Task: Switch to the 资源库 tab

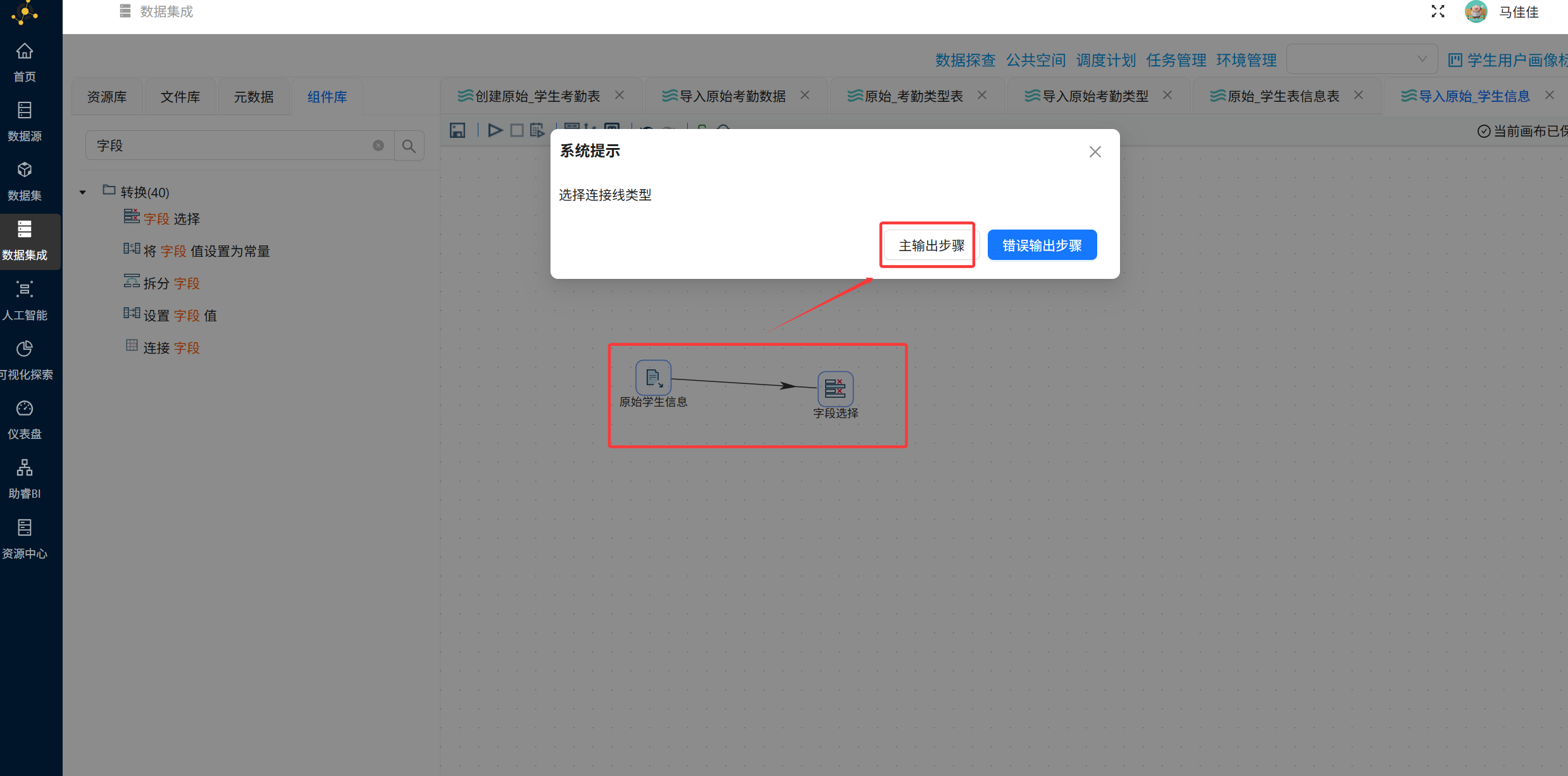Action: pyautogui.click(x=107, y=97)
